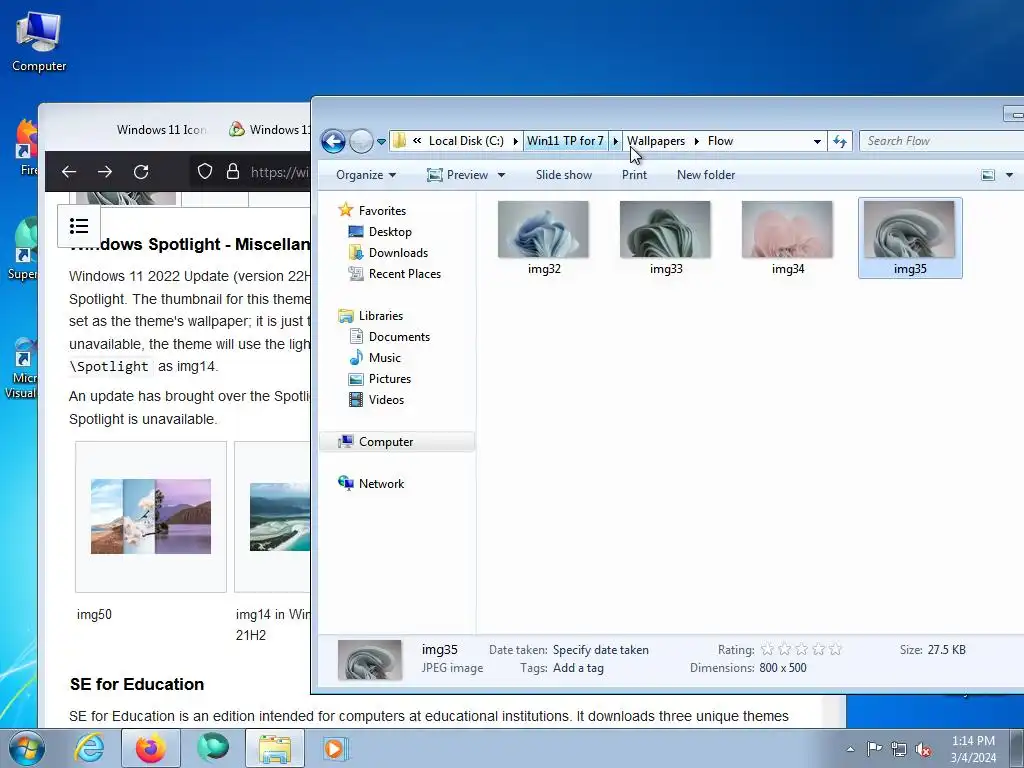Select Favorites in the navigation pane

(382, 211)
